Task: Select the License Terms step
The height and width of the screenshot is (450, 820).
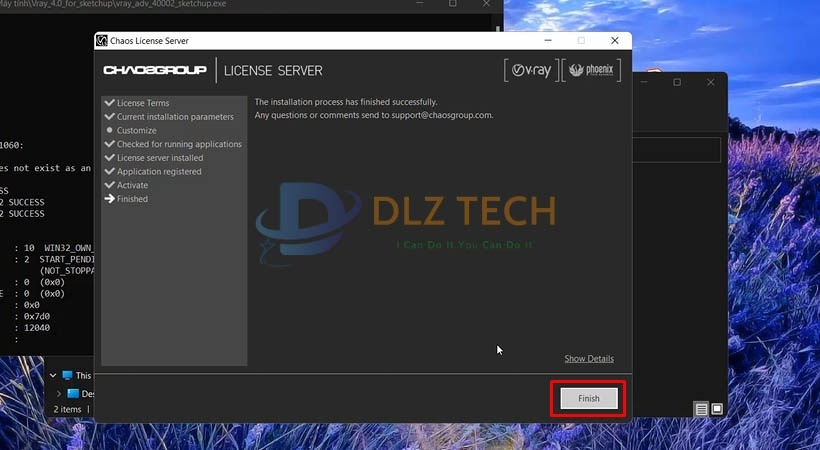Action: point(143,103)
